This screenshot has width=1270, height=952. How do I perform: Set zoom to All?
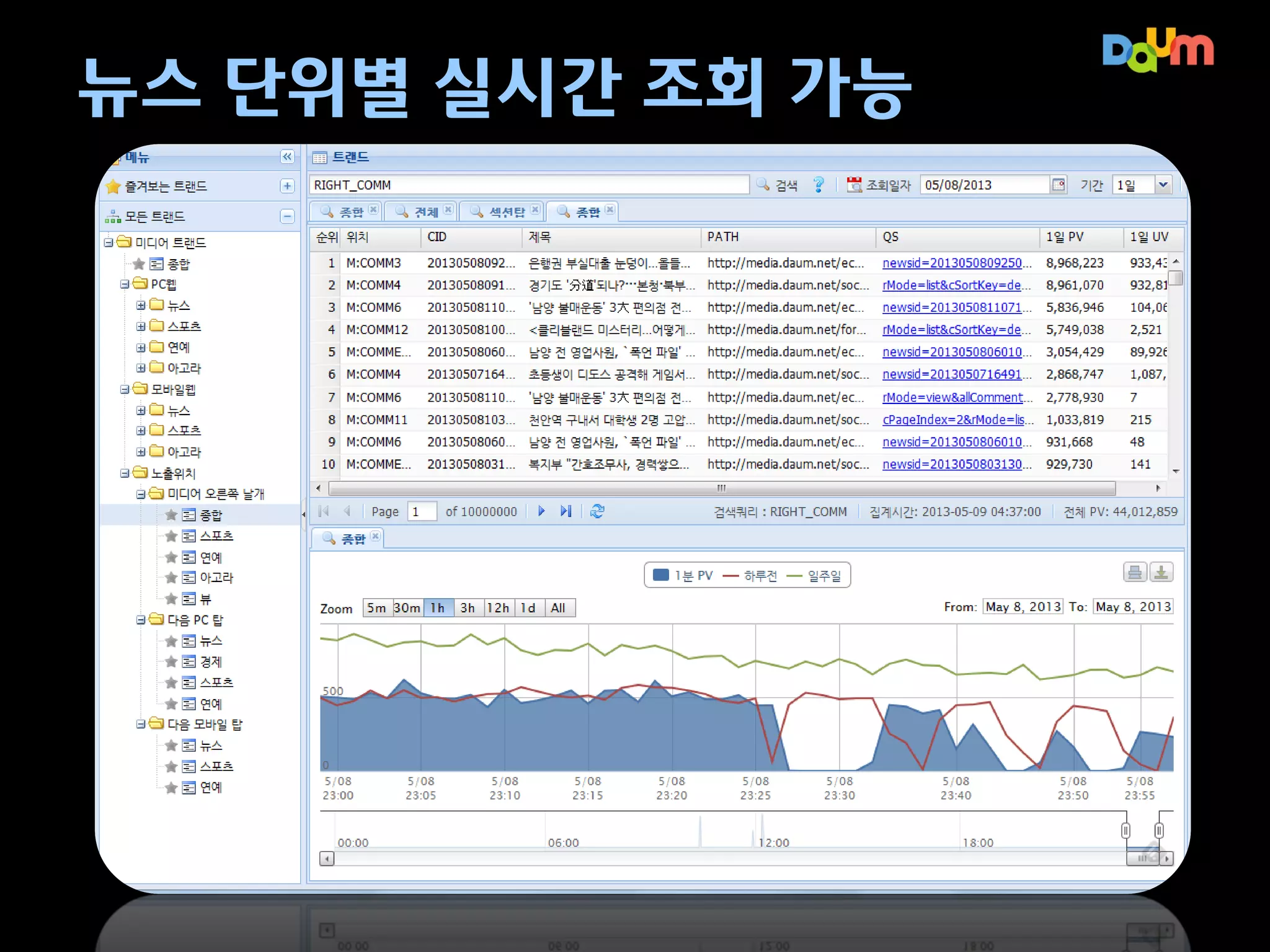point(559,608)
